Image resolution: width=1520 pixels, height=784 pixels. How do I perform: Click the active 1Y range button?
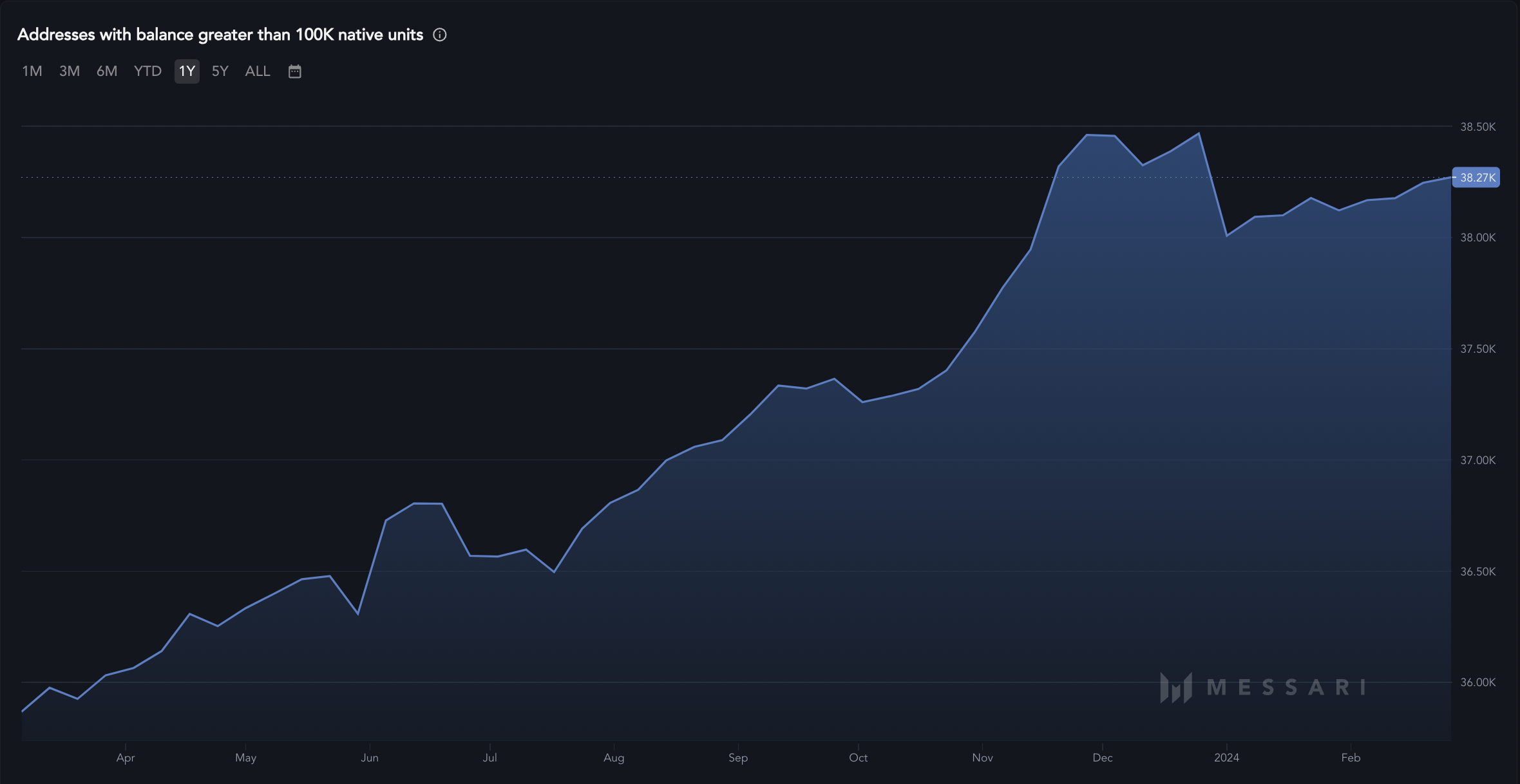pyautogui.click(x=187, y=71)
